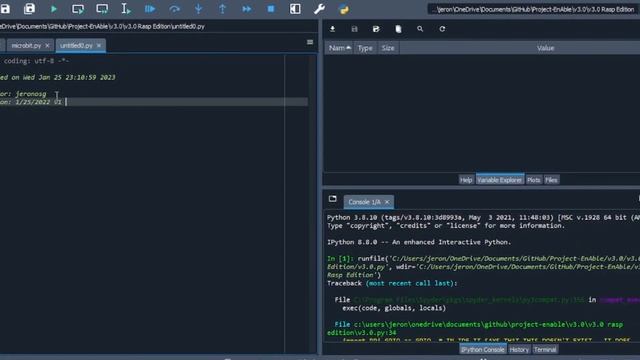Click the Value column header
This screenshot has width=640, height=360.
[546, 48]
